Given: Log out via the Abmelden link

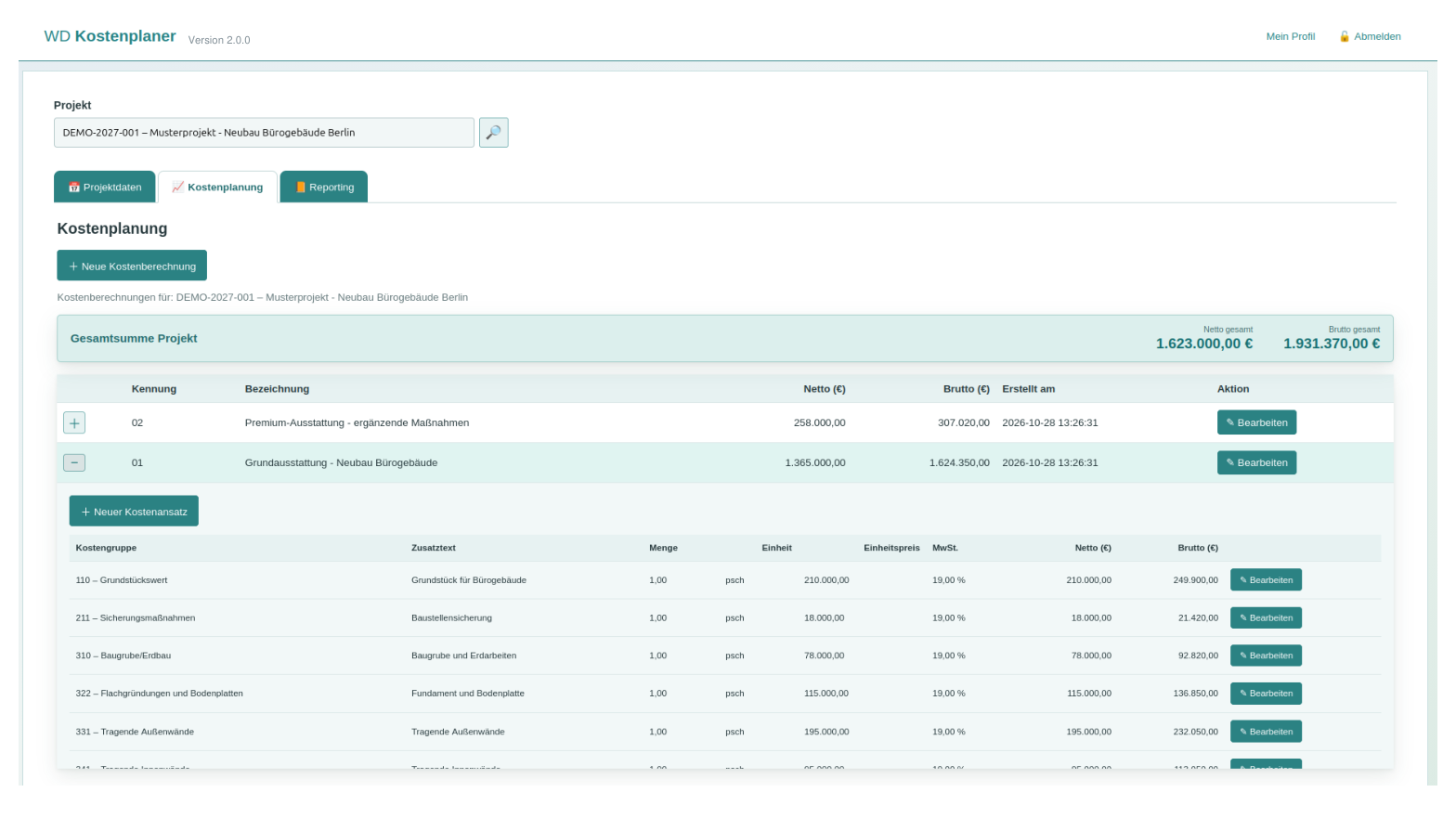Looking at the screenshot, I should click(x=1370, y=36).
